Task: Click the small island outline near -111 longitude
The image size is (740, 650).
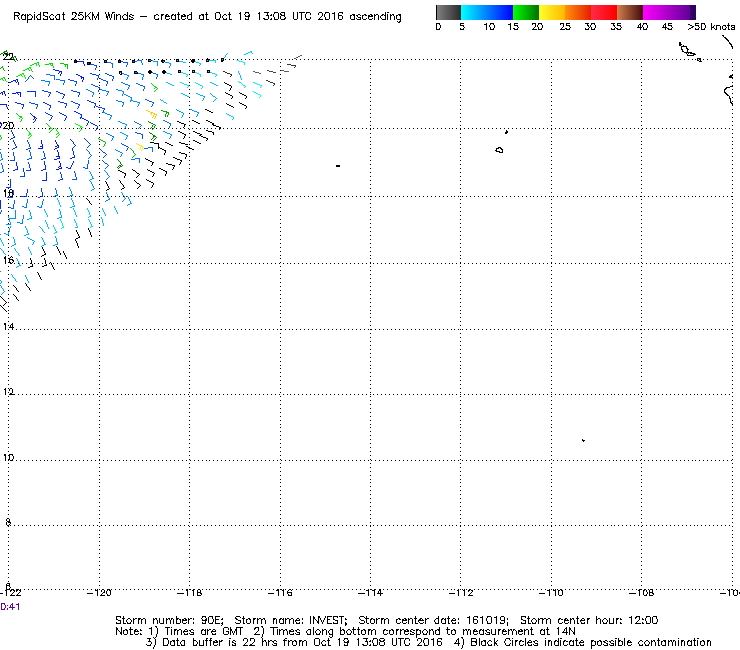Action: click(499, 150)
